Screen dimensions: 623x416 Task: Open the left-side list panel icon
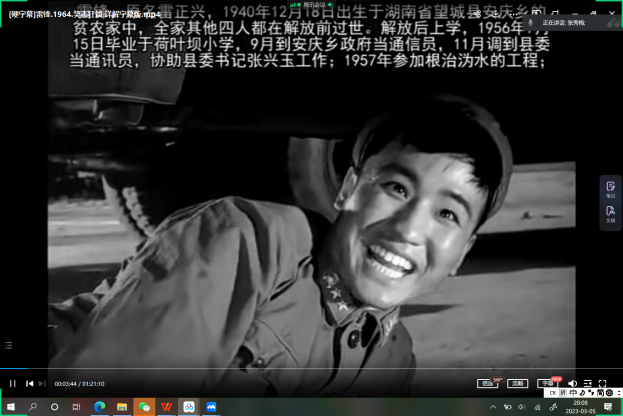point(8,345)
